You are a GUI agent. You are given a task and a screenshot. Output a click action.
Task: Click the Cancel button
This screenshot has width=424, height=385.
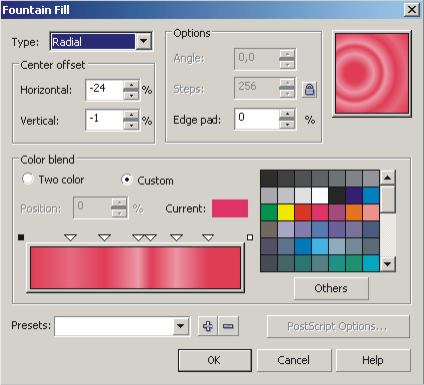point(294,360)
